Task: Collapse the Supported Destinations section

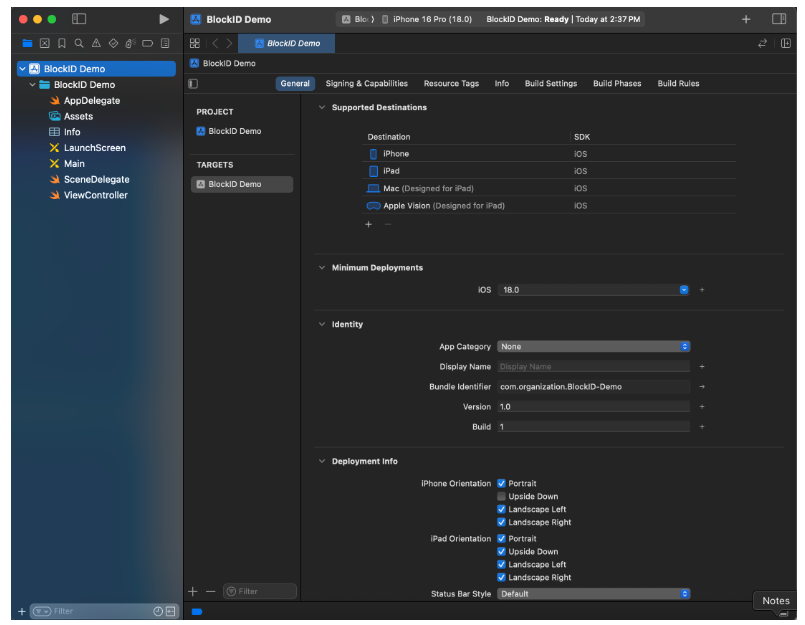Action: [322, 108]
